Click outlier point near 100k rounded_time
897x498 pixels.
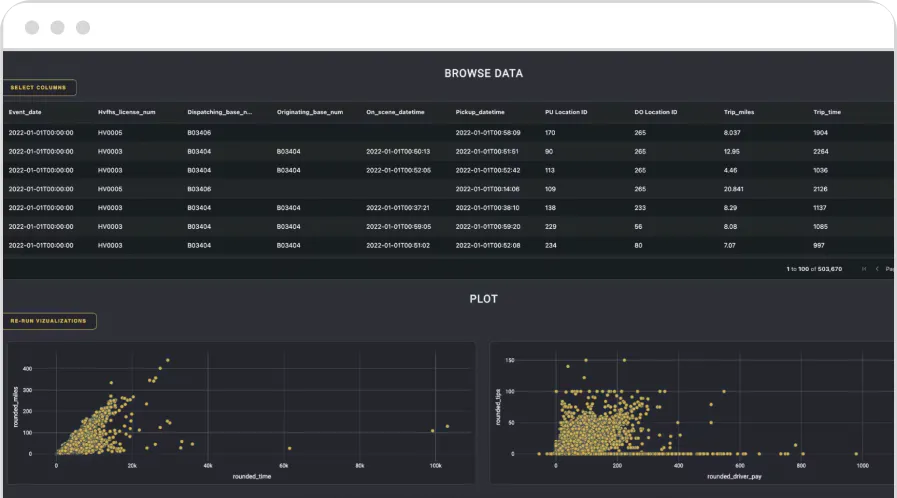(x=432, y=431)
